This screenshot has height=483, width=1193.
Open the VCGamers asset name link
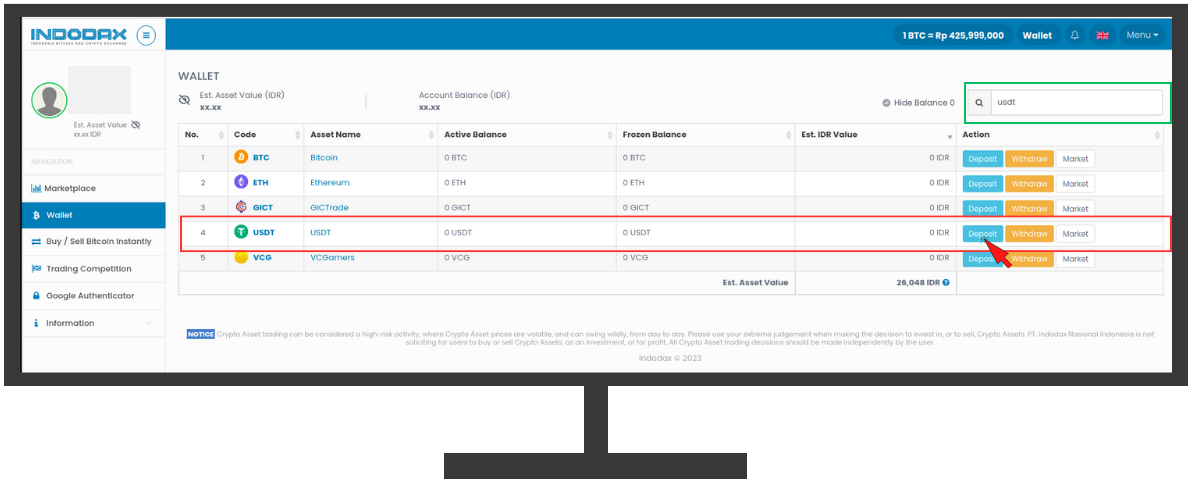point(332,257)
